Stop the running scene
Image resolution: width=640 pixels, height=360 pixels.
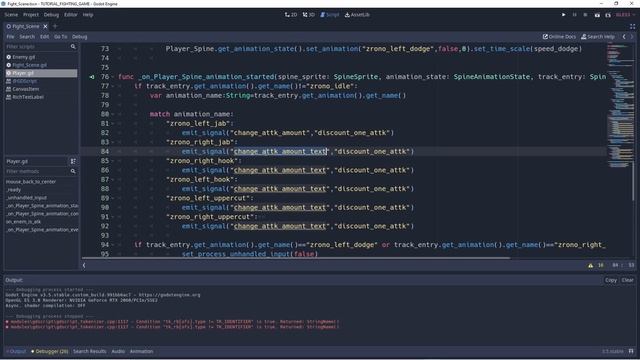(585, 15)
